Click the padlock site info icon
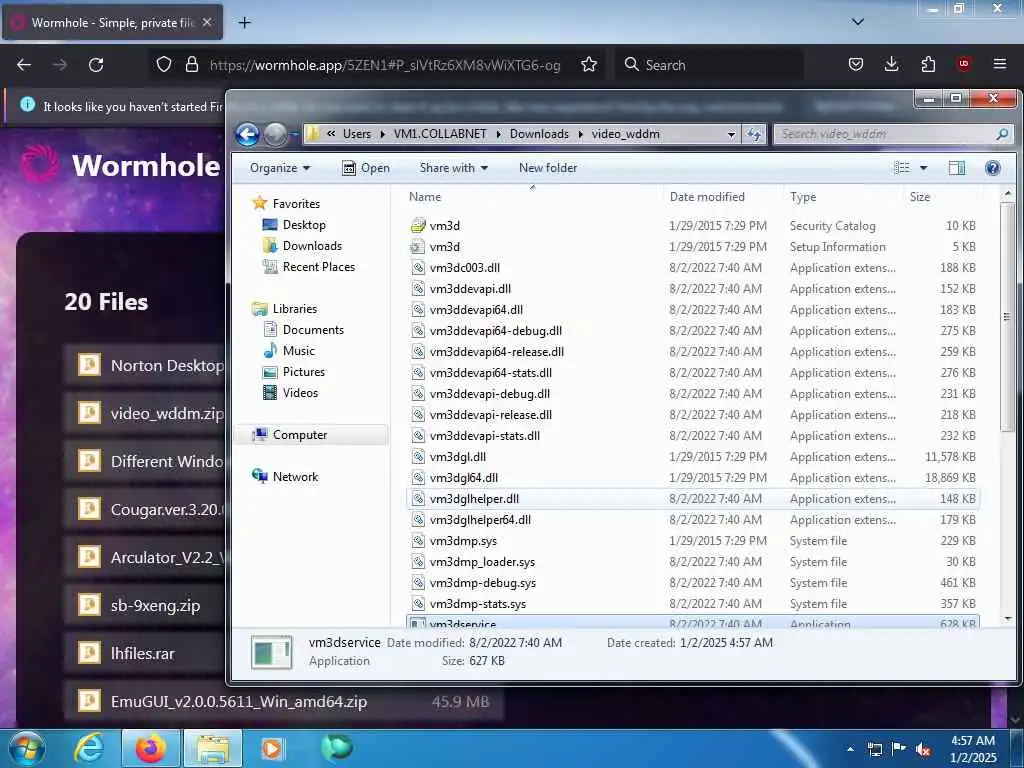Screen dimensions: 1024x768 (191, 65)
